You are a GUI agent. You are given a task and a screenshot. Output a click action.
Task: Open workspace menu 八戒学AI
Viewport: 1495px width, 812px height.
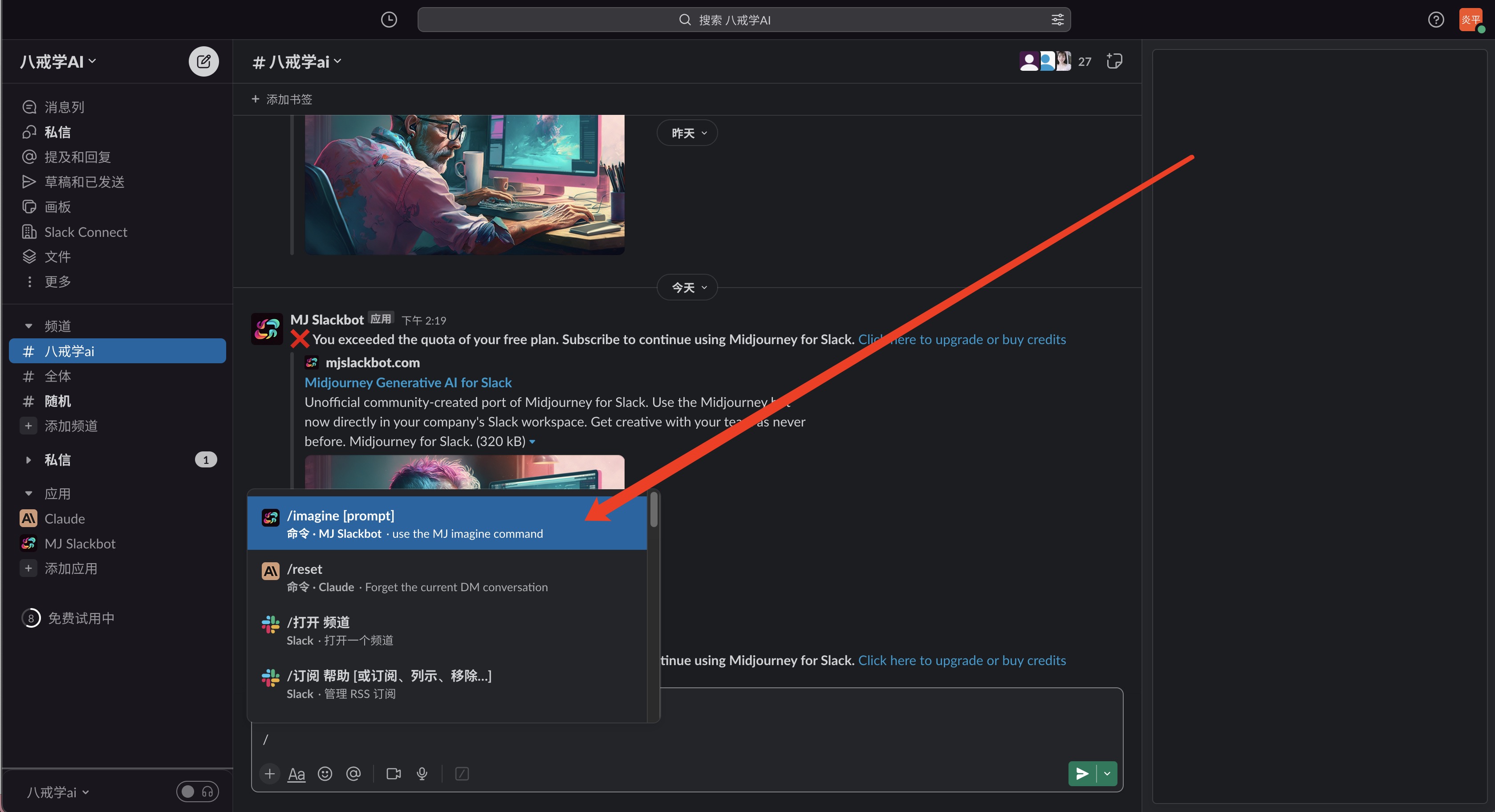[x=58, y=61]
